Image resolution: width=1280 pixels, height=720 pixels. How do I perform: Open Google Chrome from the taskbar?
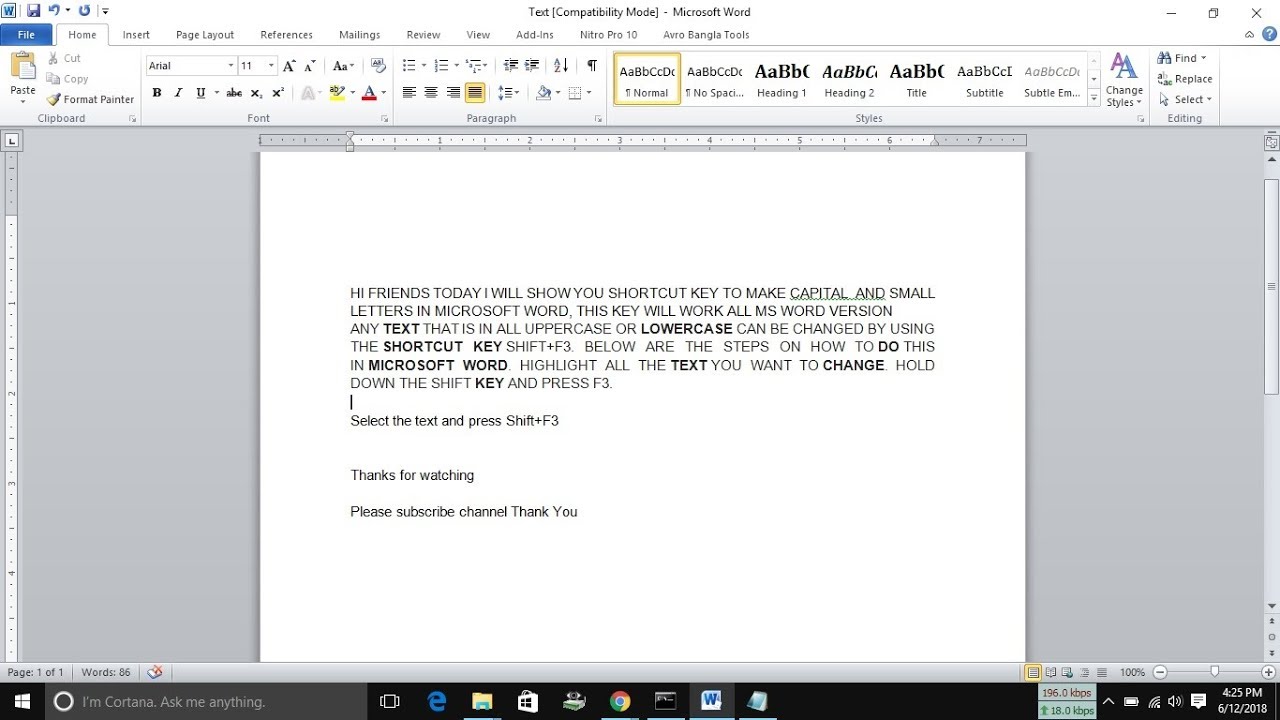[620, 702]
